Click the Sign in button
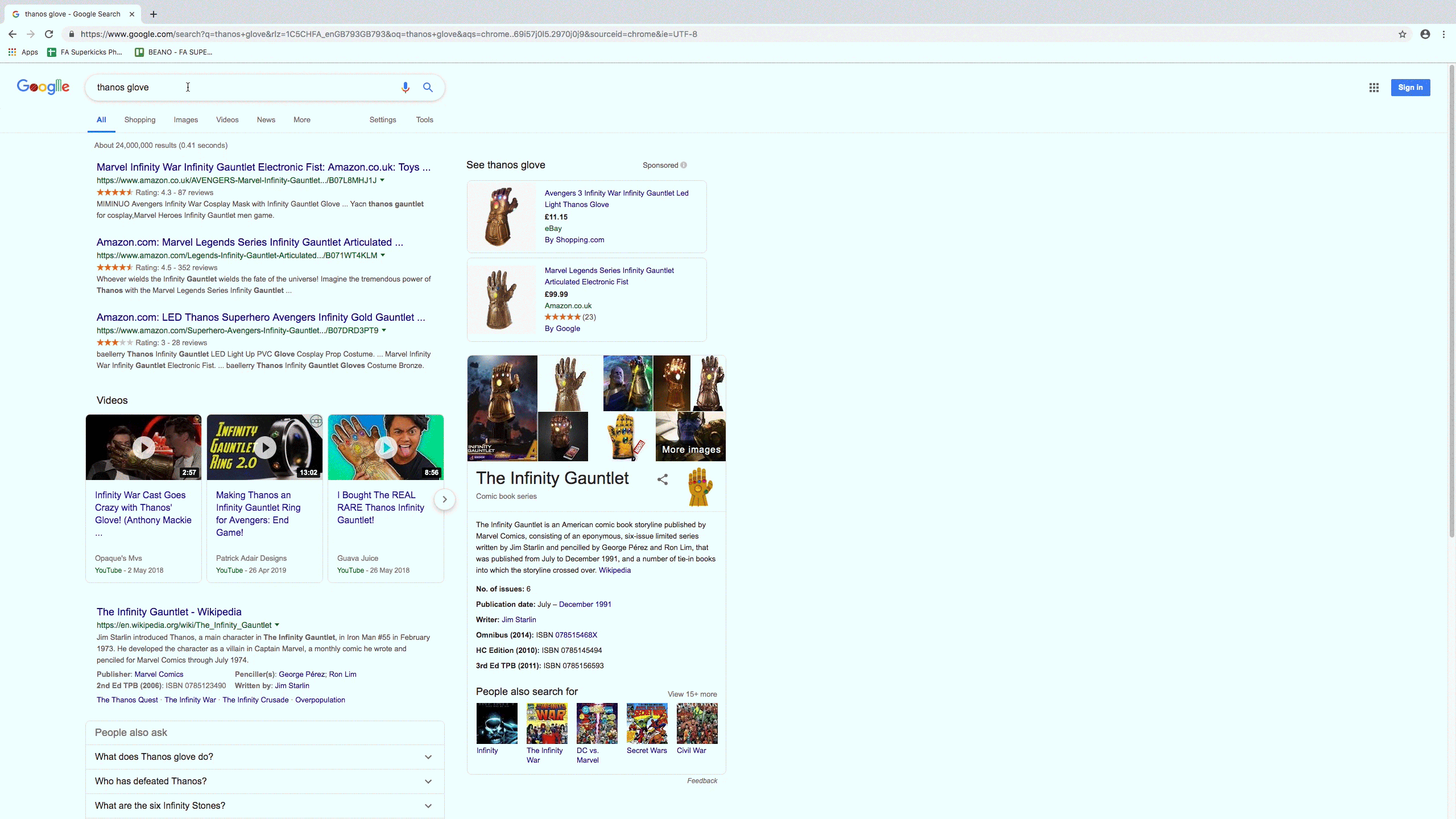The image size is (1456, 819). click(x=1410, y=88)
